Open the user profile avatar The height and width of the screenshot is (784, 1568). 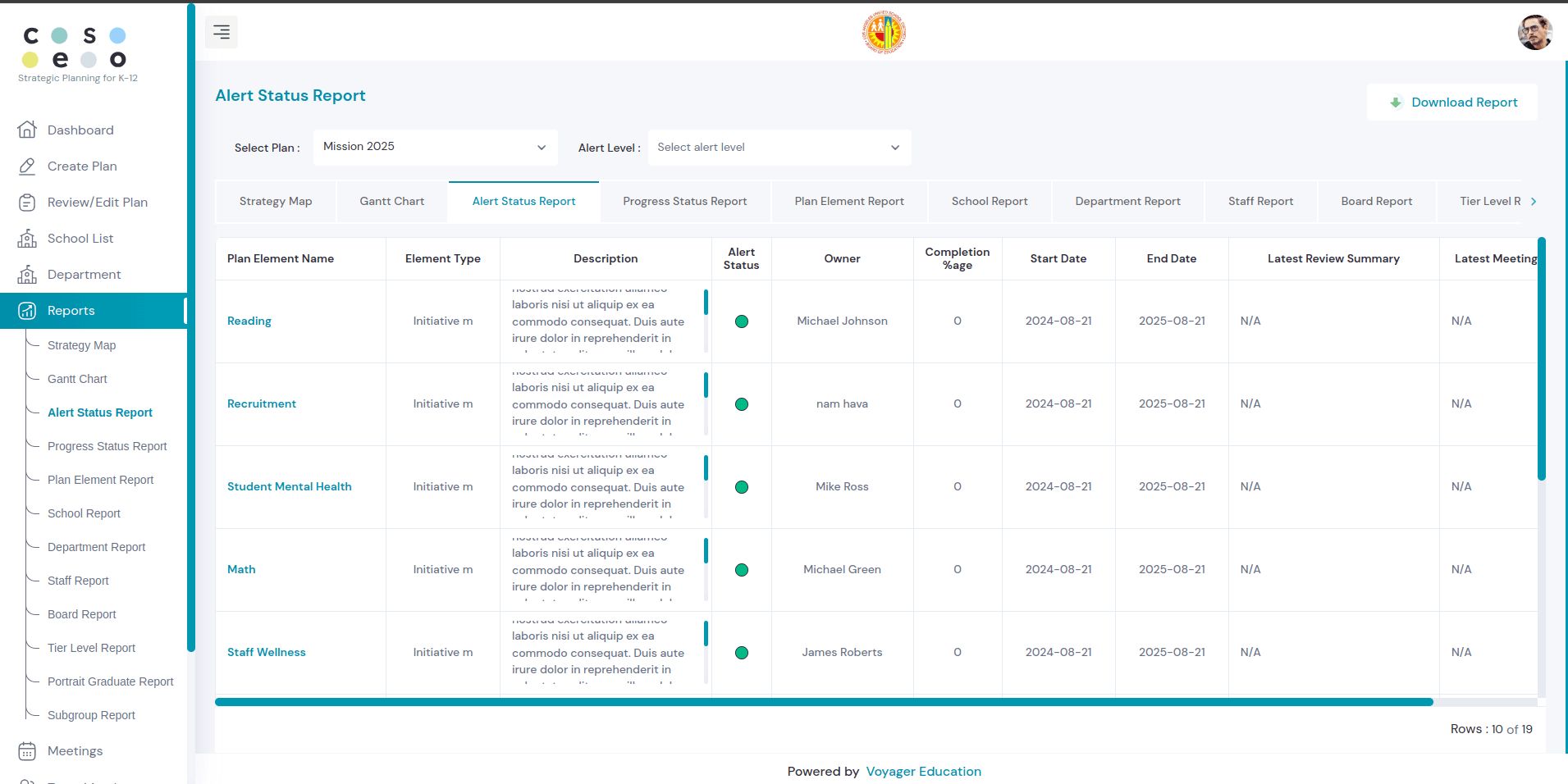(x=1534, y=33)
